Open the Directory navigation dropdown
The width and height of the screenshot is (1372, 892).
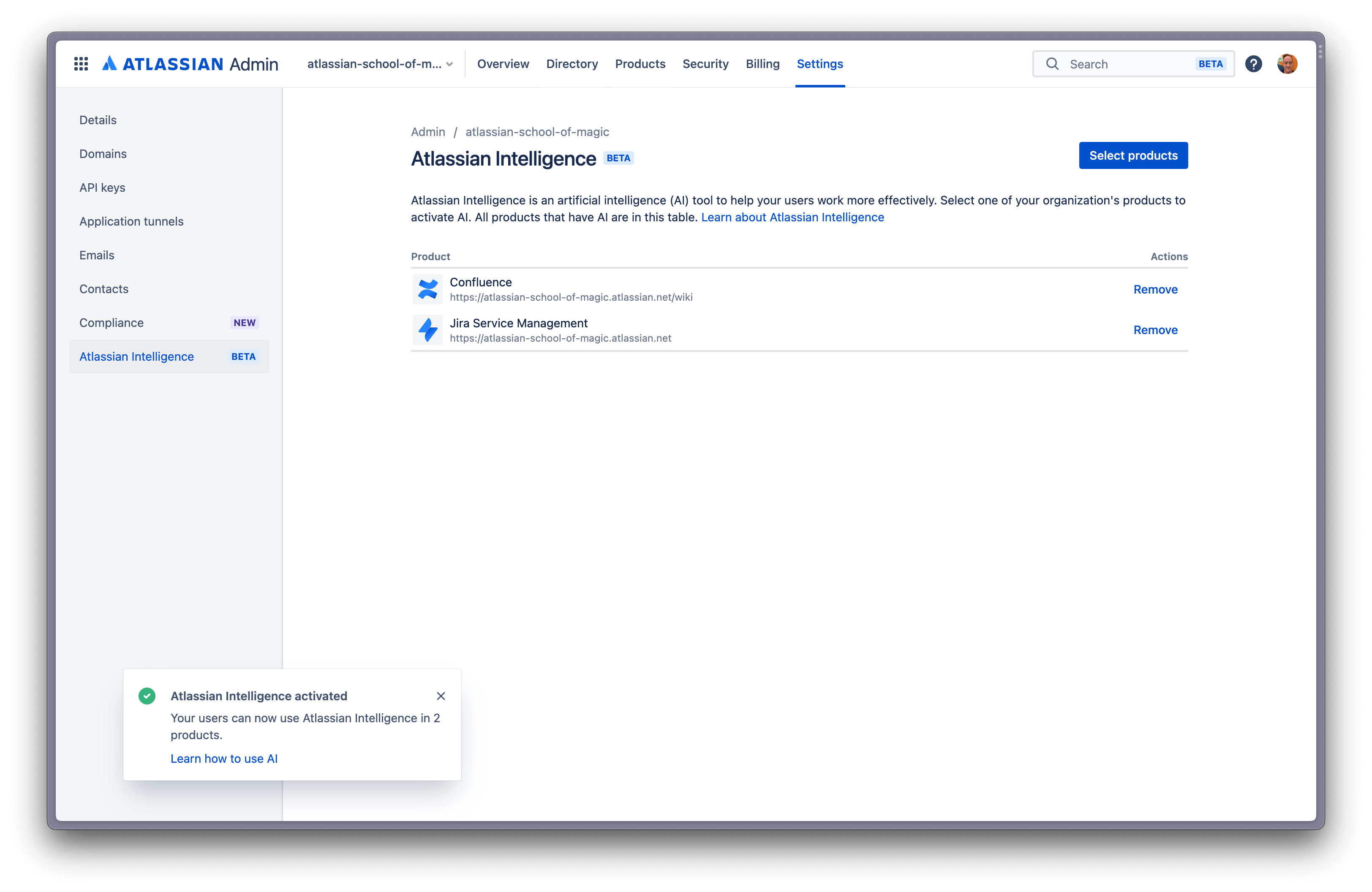point(571,63)
